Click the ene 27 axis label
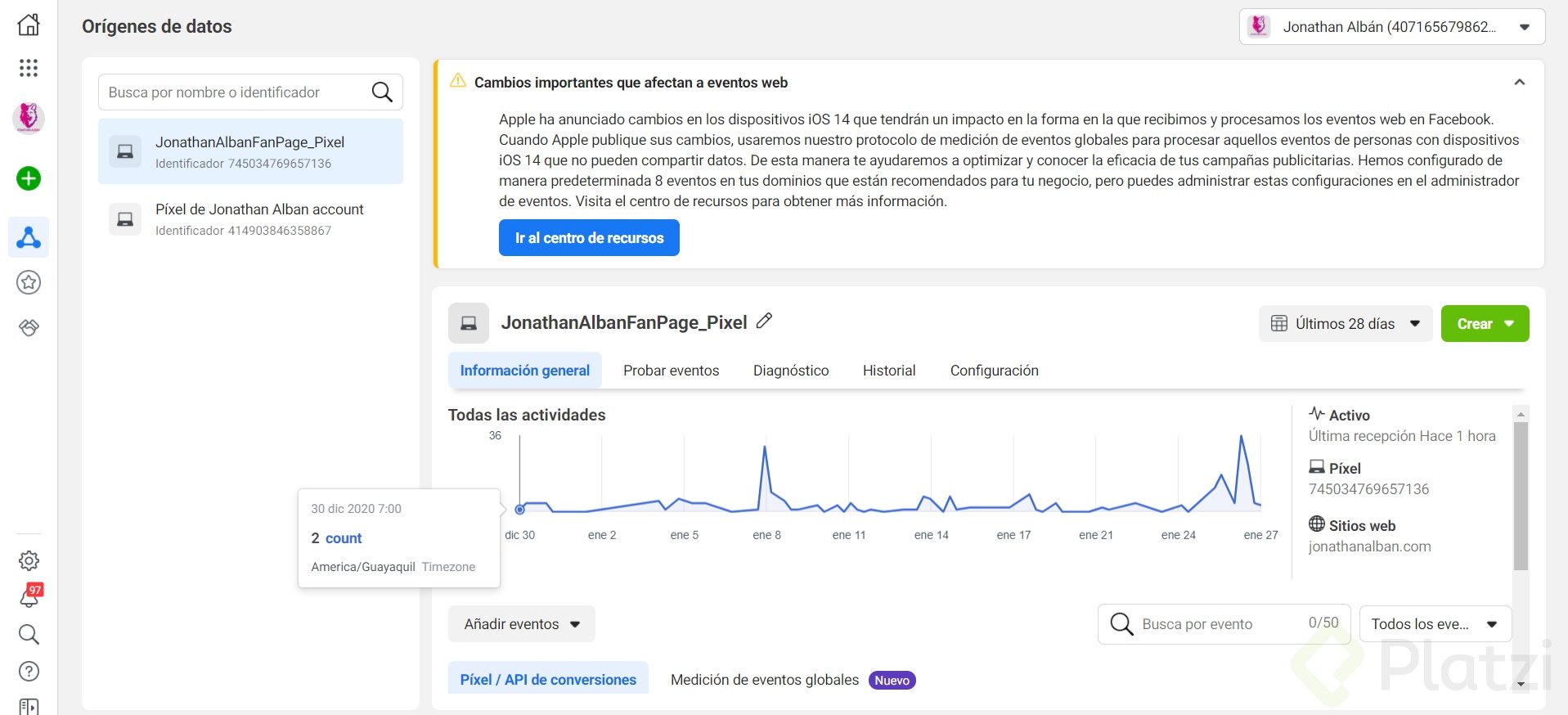 pos(1260,535)
